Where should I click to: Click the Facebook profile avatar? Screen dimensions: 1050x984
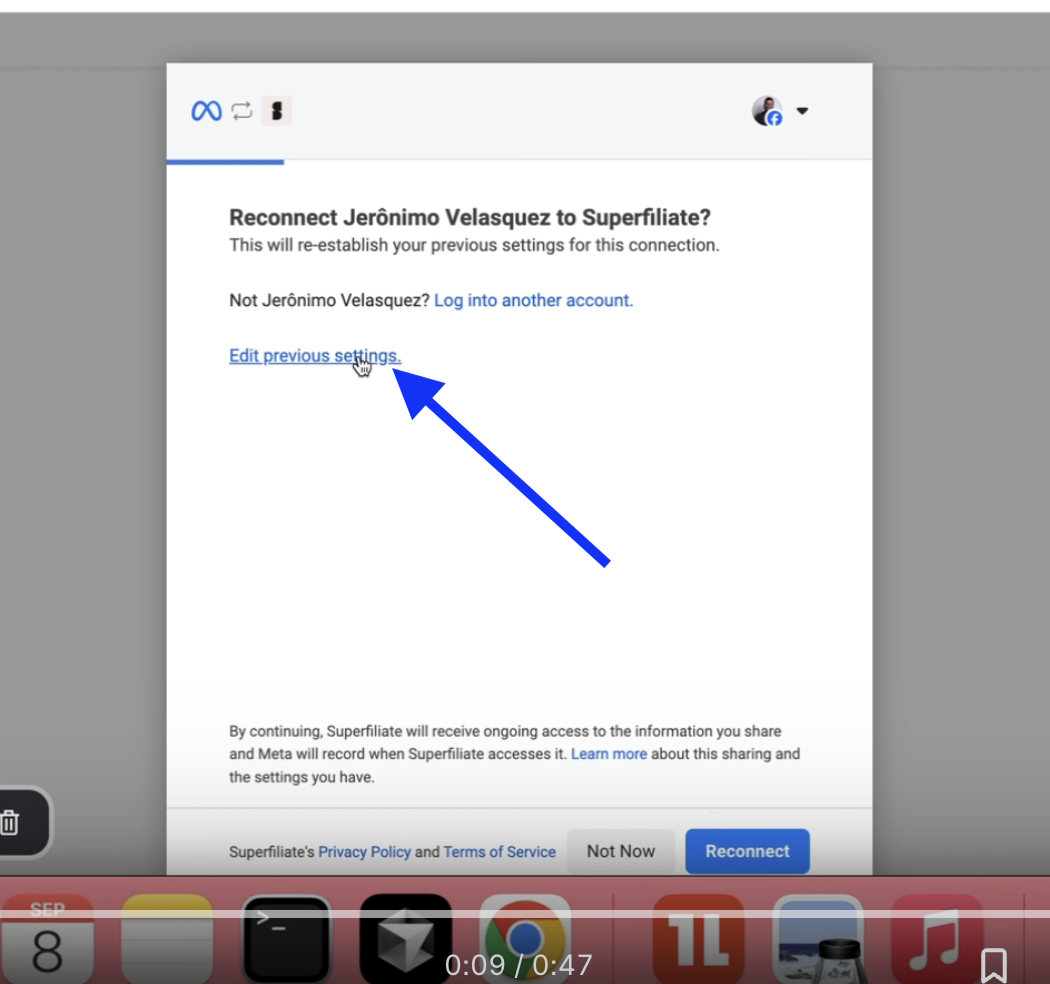pyautogui.click(x=767, y=111)
